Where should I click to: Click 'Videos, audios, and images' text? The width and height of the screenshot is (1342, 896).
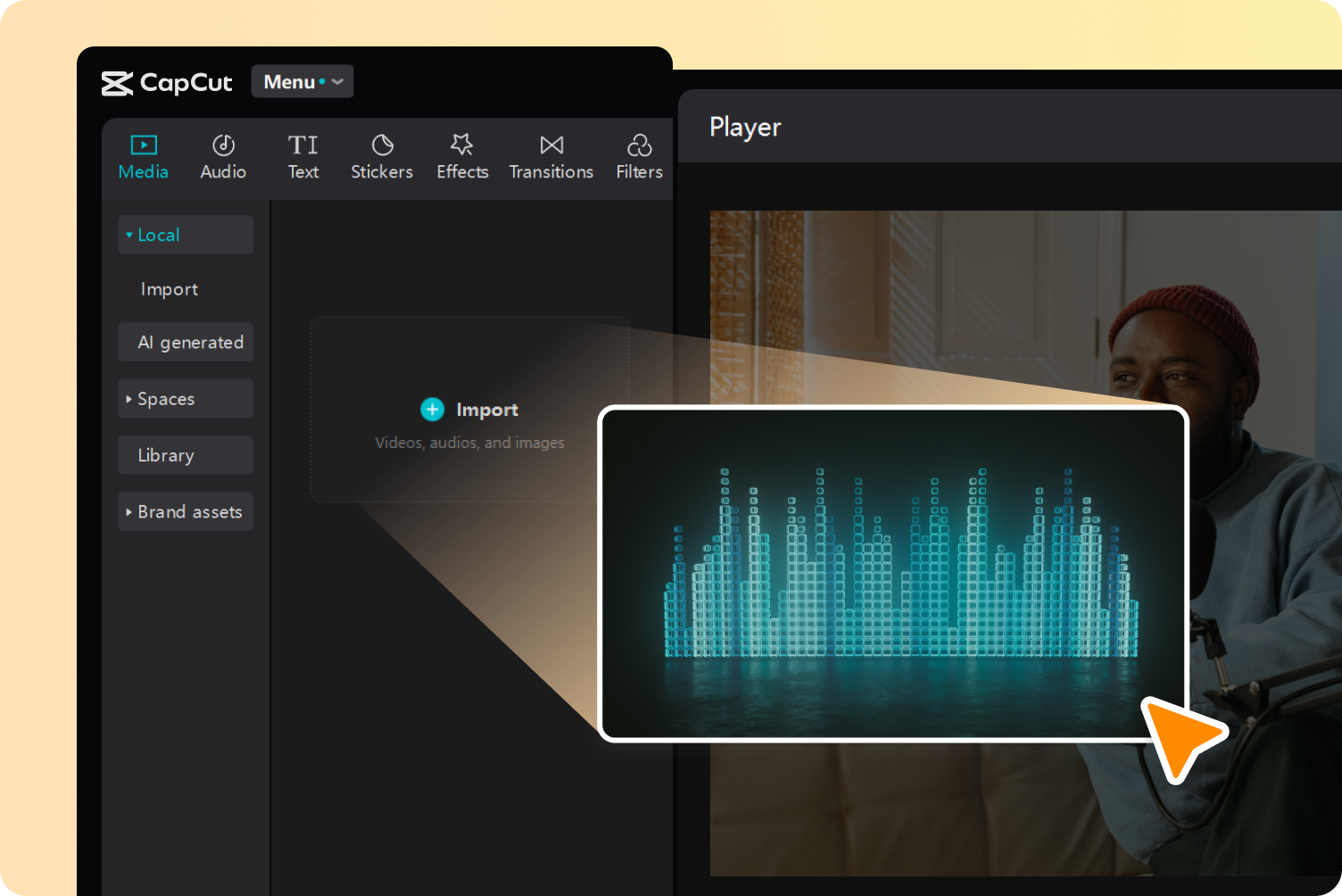tap(469, 443)
